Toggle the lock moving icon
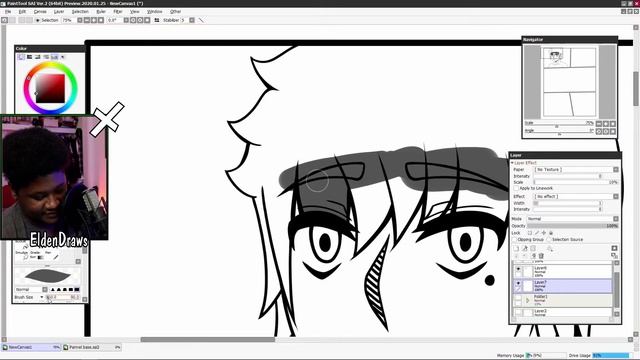 tap(544, 233)
